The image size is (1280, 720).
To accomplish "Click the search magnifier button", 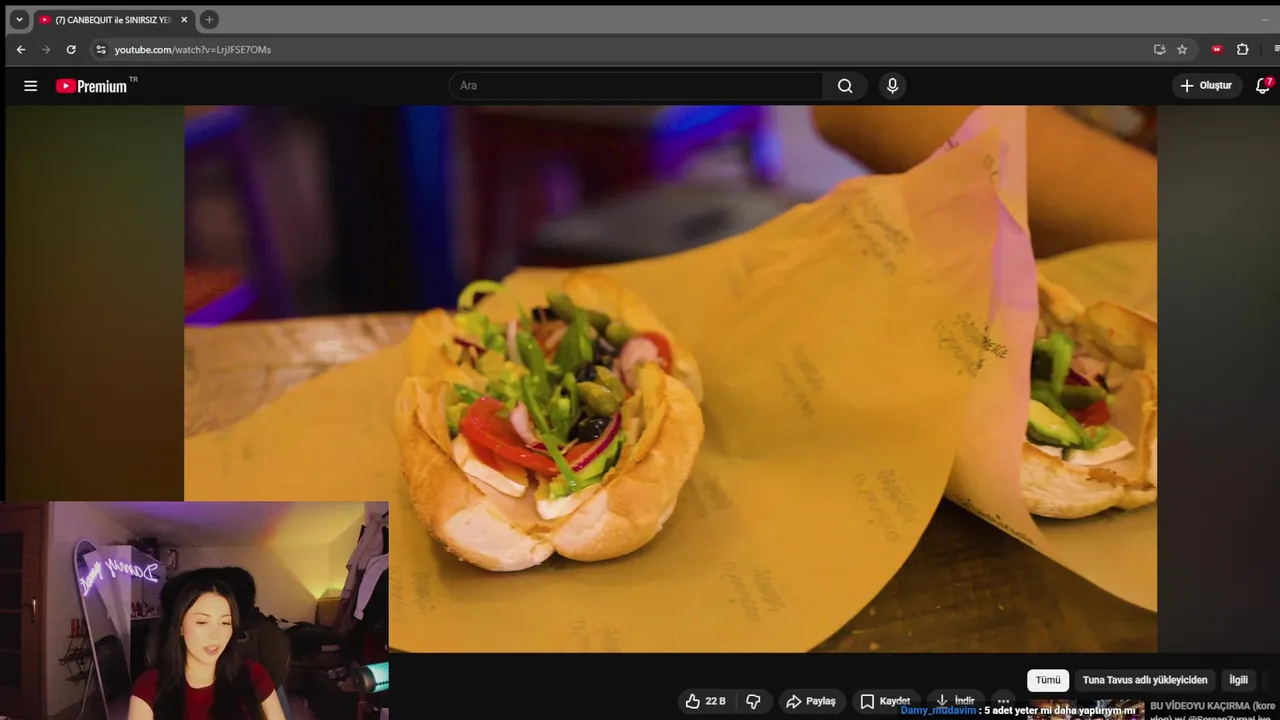I will (x=845, y=86).
